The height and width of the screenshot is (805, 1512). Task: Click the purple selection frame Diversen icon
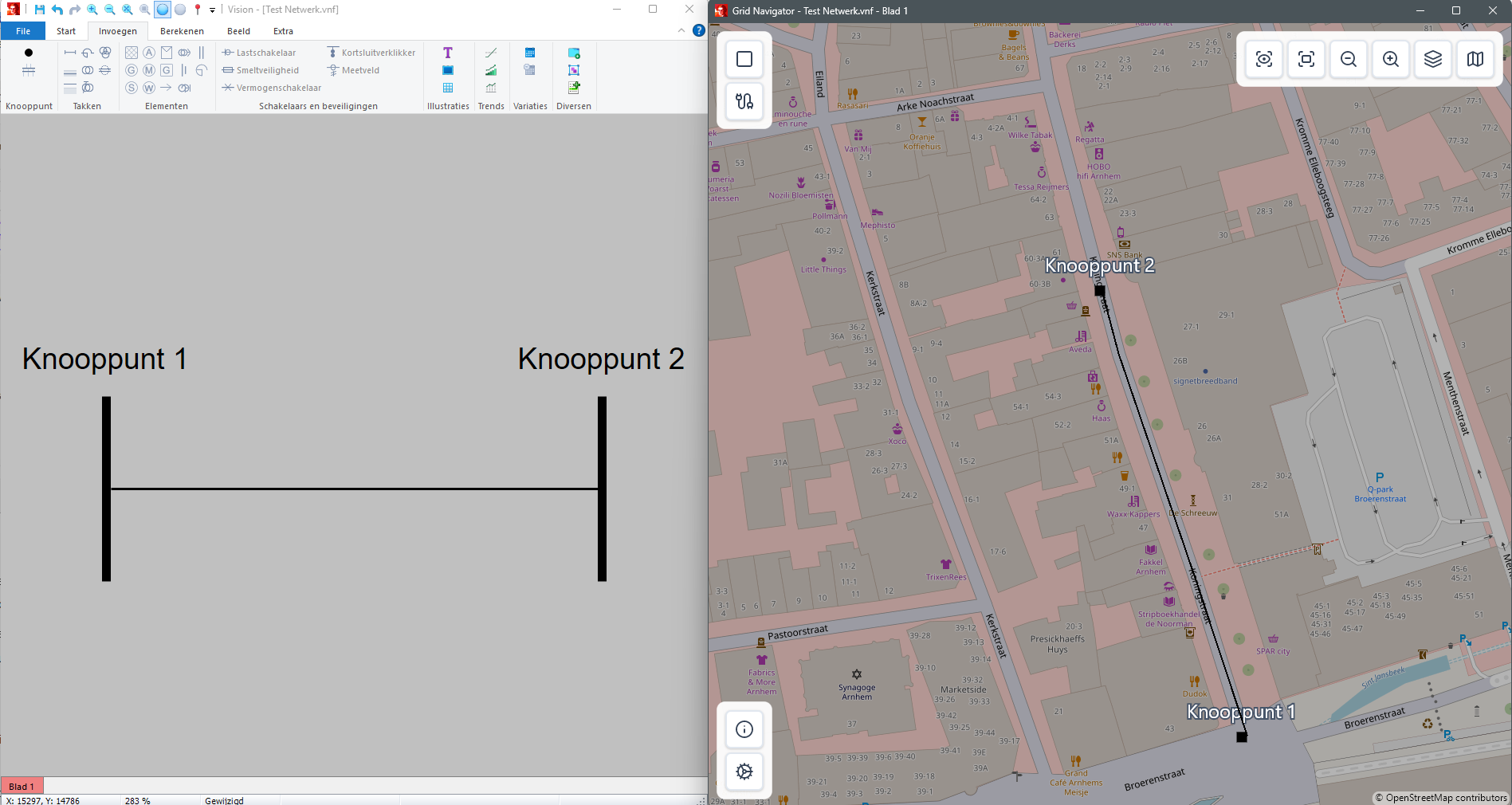(x=574, y=70)
